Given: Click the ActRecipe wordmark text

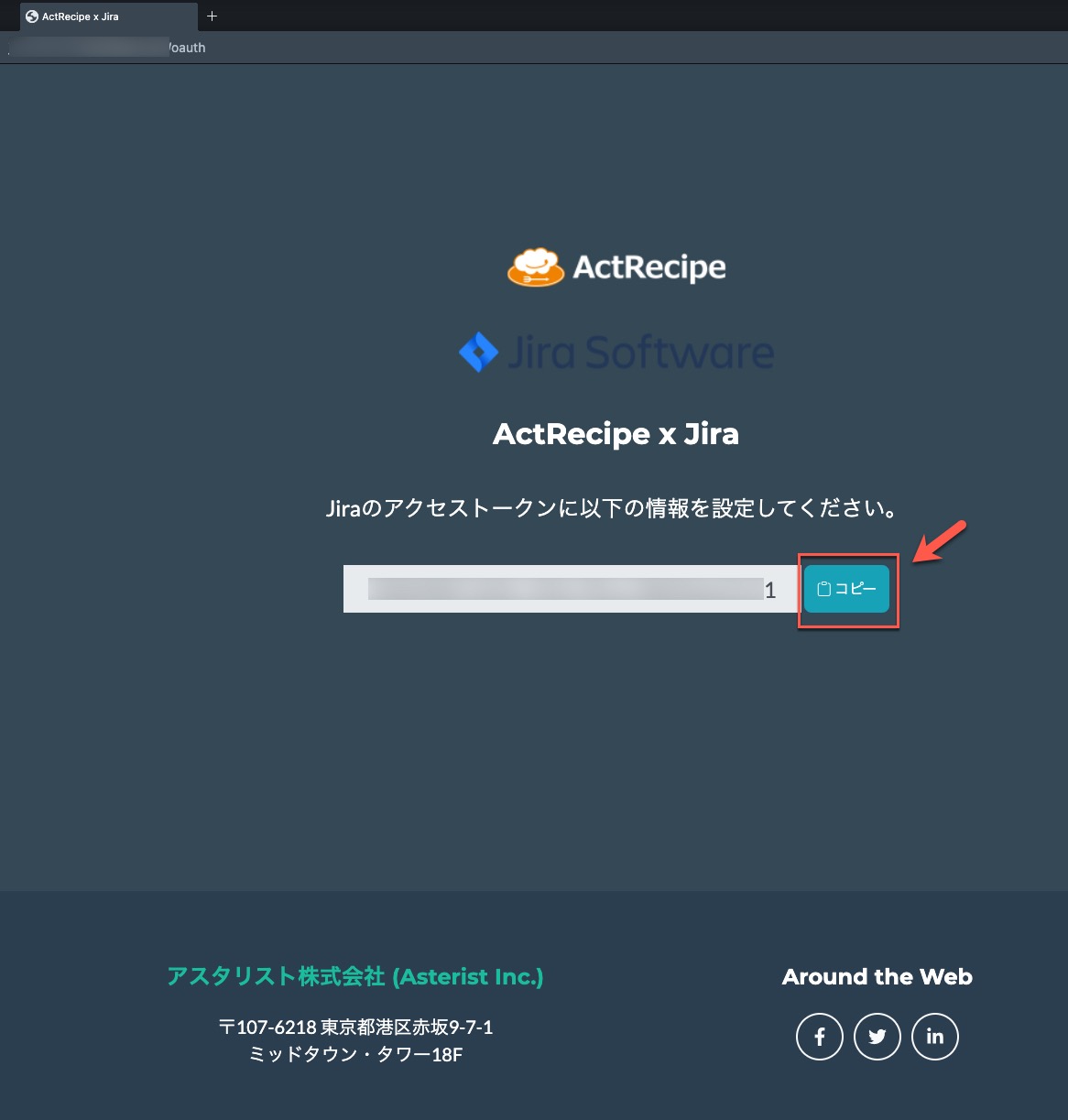Looking at the screenshot, I should pyautogui.click(x=649, y=266).
